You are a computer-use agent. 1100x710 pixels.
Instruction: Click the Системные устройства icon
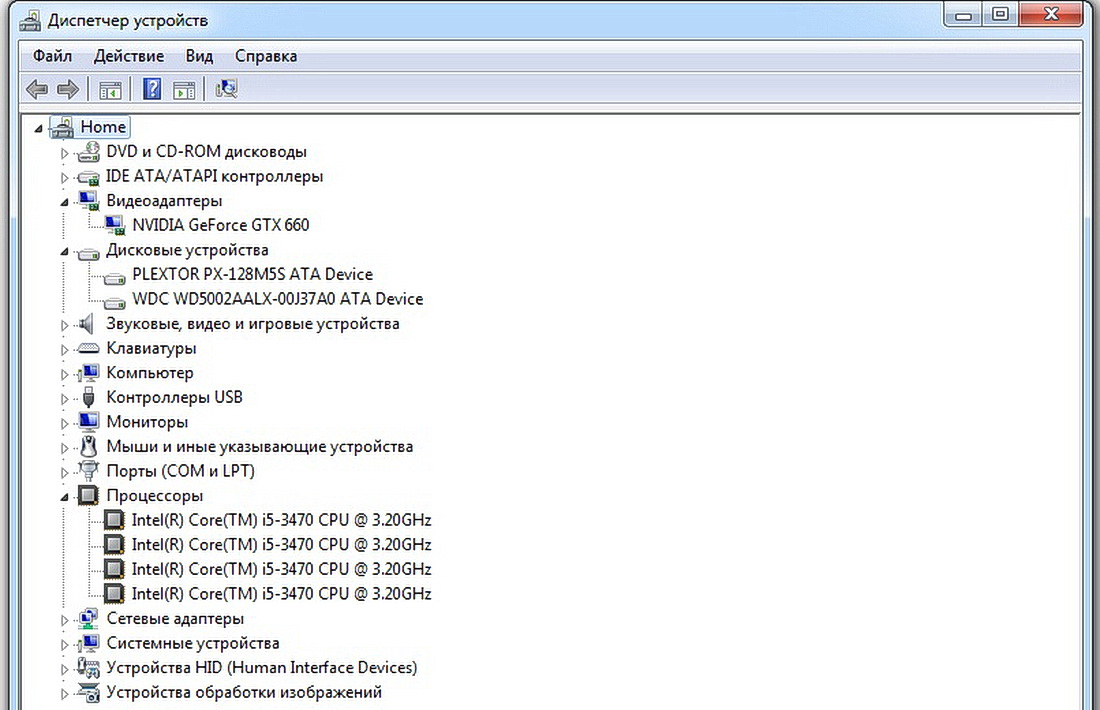click(x=88, y=643)
